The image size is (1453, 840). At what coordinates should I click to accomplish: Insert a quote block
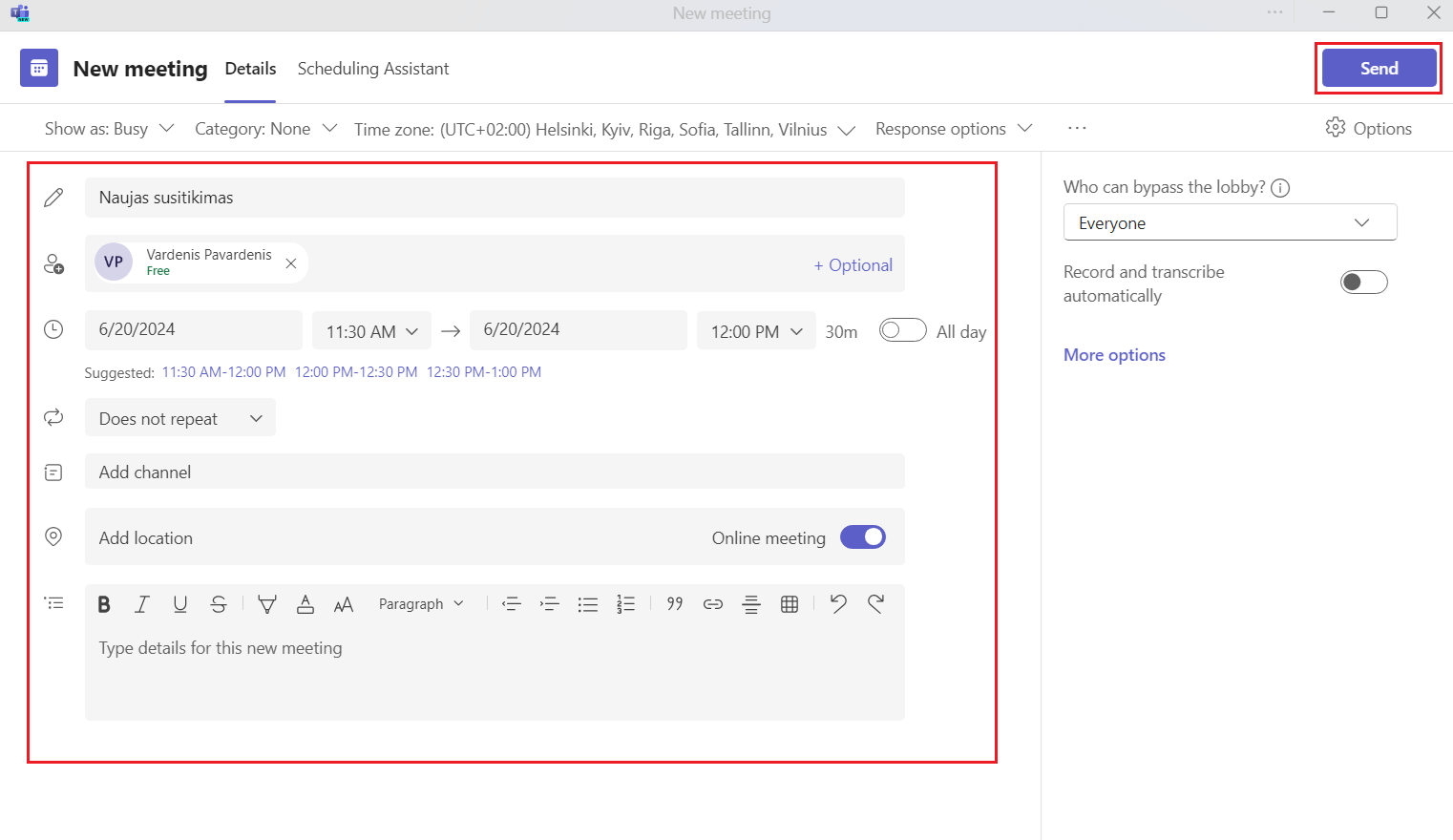[x=675, y=604]
